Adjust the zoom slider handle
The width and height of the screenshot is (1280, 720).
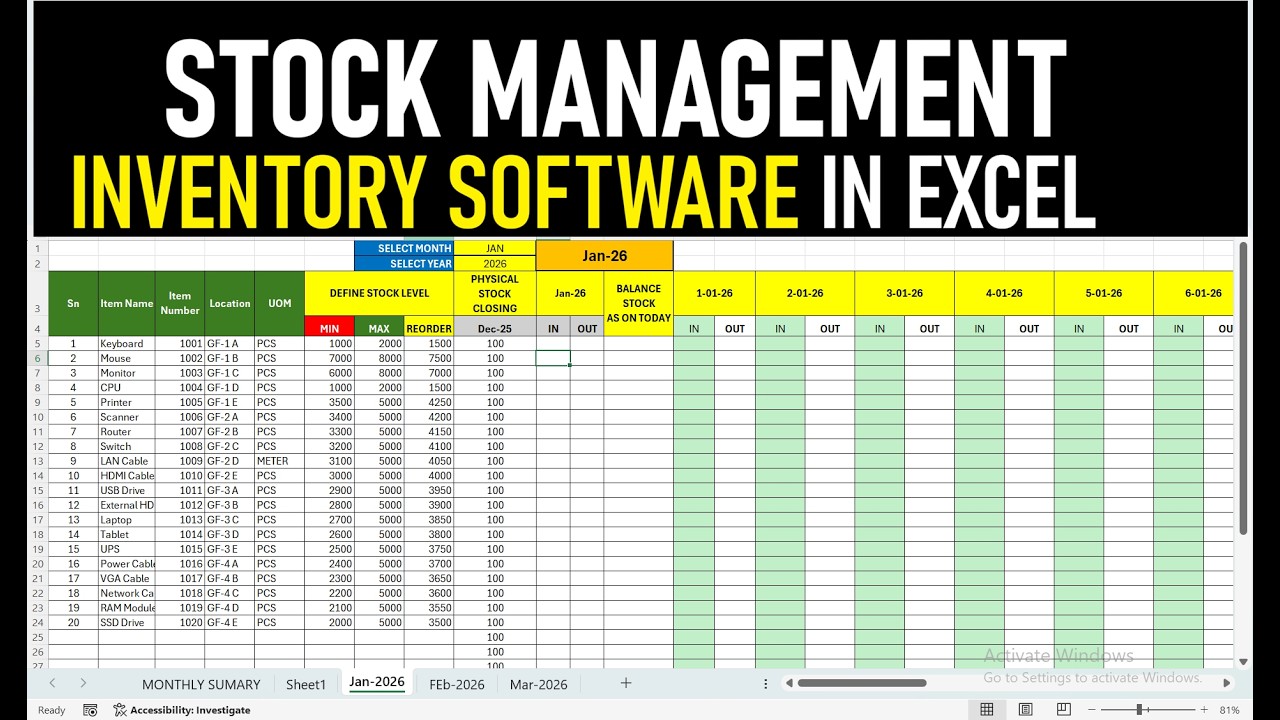point(1139,710)
